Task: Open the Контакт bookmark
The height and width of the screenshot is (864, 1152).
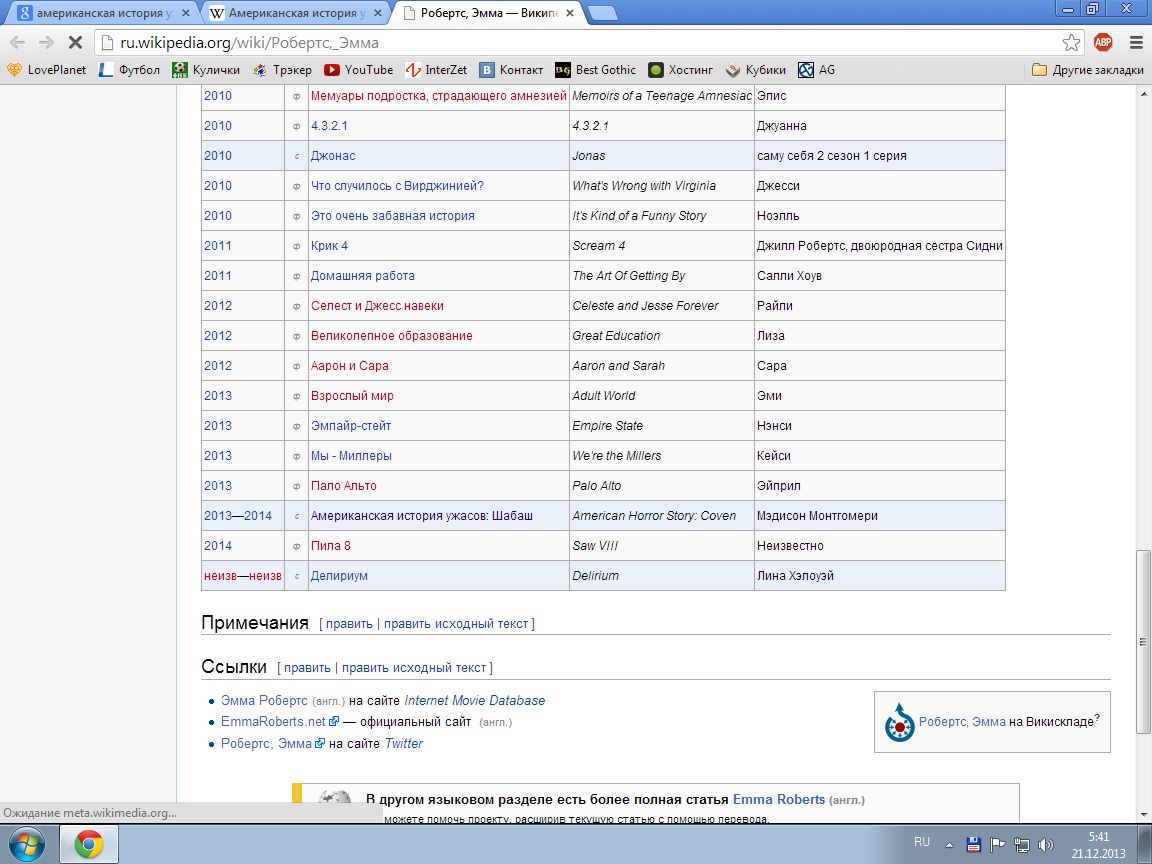Action: 511,70
